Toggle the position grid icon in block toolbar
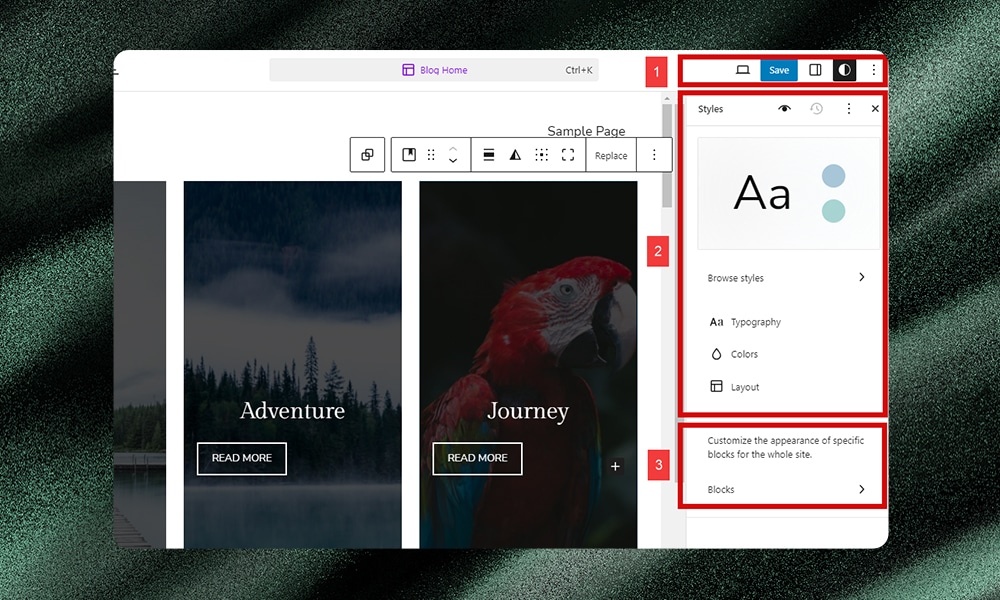Screen dimensions: 1000x600 [x=541, y=155]
